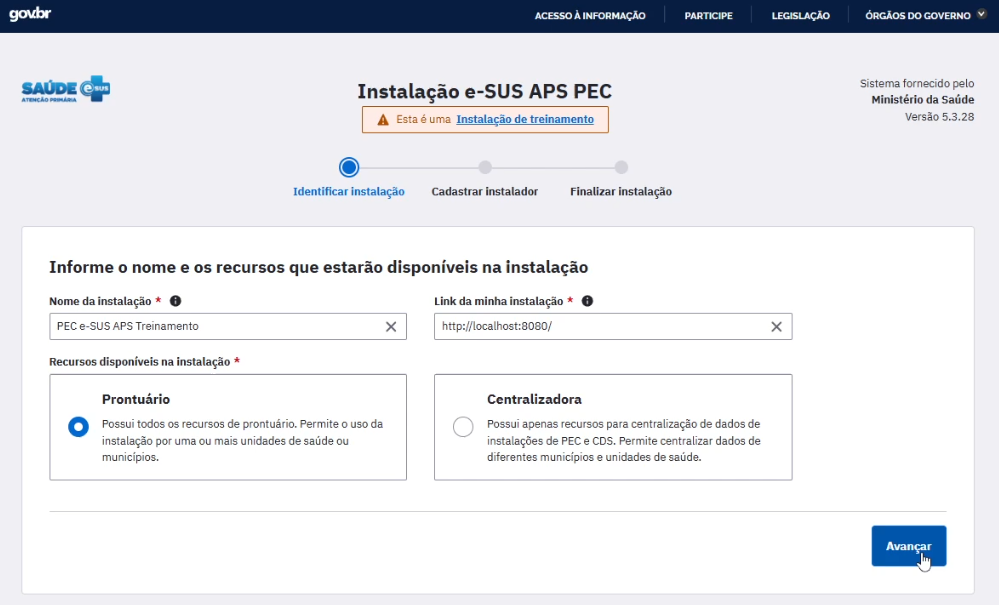Open the Instalação de treinamento link
Screen dimensions: 999x605
pyautogui.click(x=525, y=119)
